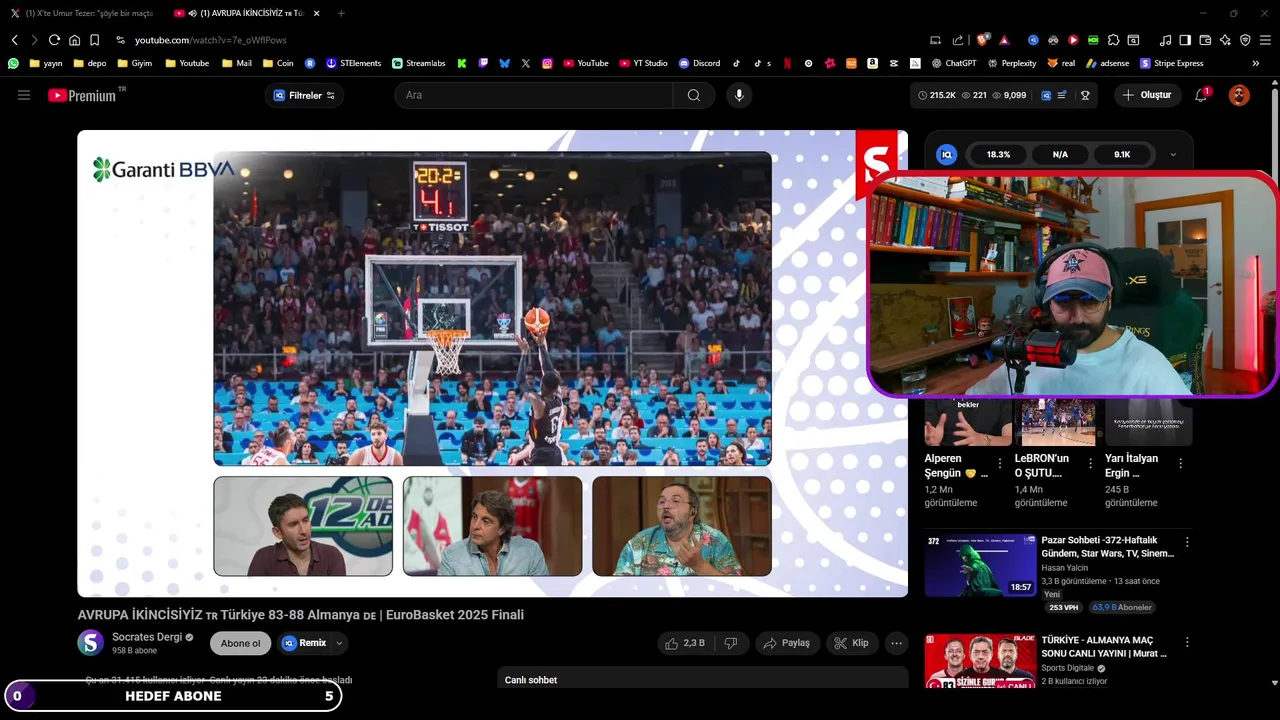The width and height of the screenshot is (1280, 720).
Task: Open the Discord bookmark
Action: [700, 63]
